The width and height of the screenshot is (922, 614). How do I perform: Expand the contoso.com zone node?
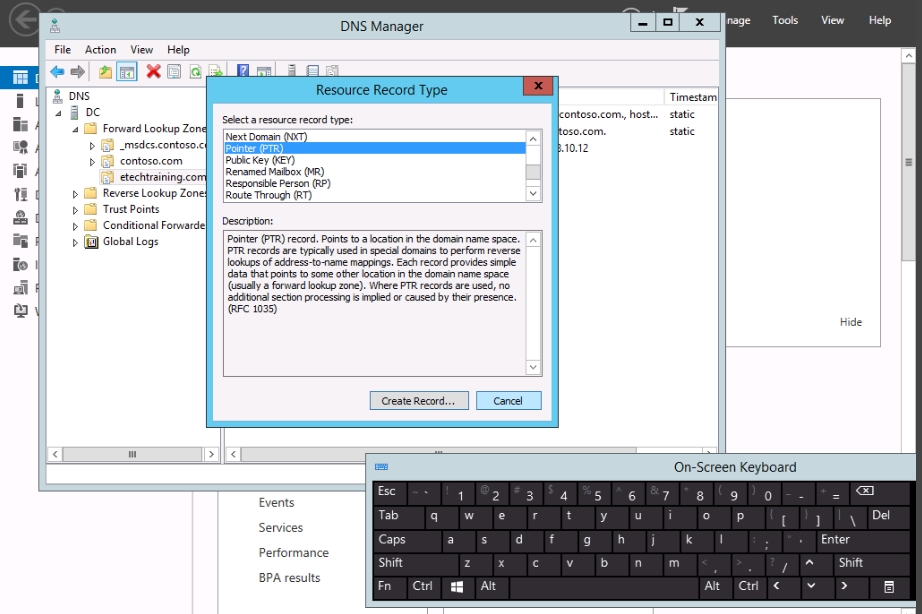(92, 161)
